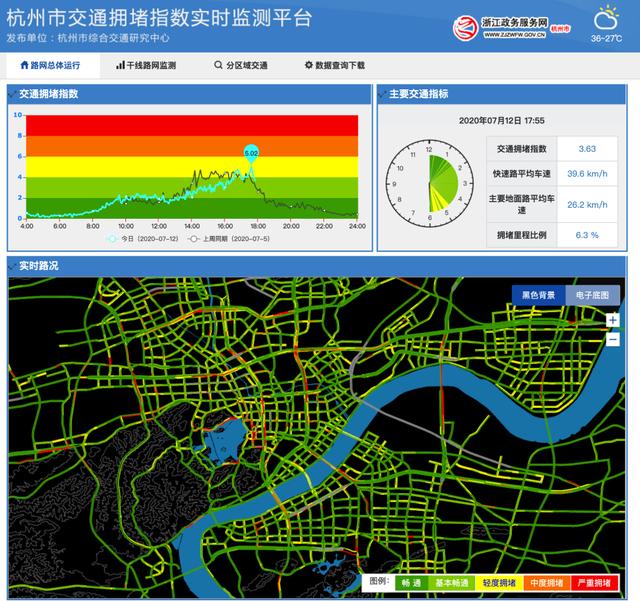Toggle the 上周同期 series in chart legend

[195, 240]
